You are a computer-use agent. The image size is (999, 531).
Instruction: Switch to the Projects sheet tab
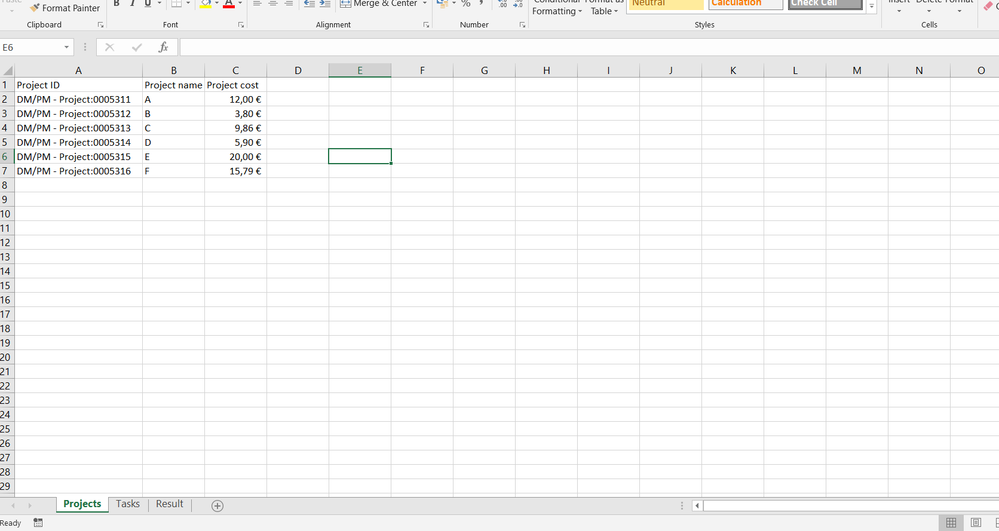tap(82, 504)
